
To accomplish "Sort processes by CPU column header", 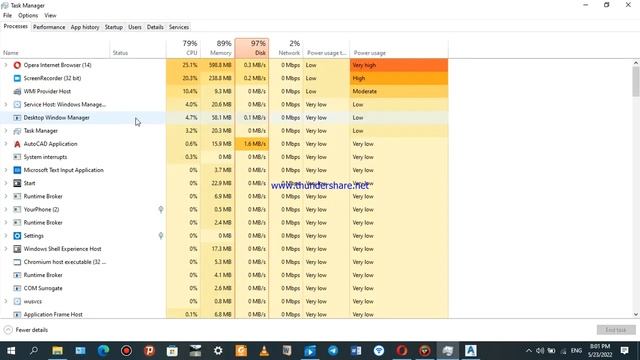I will pos(184,48).
